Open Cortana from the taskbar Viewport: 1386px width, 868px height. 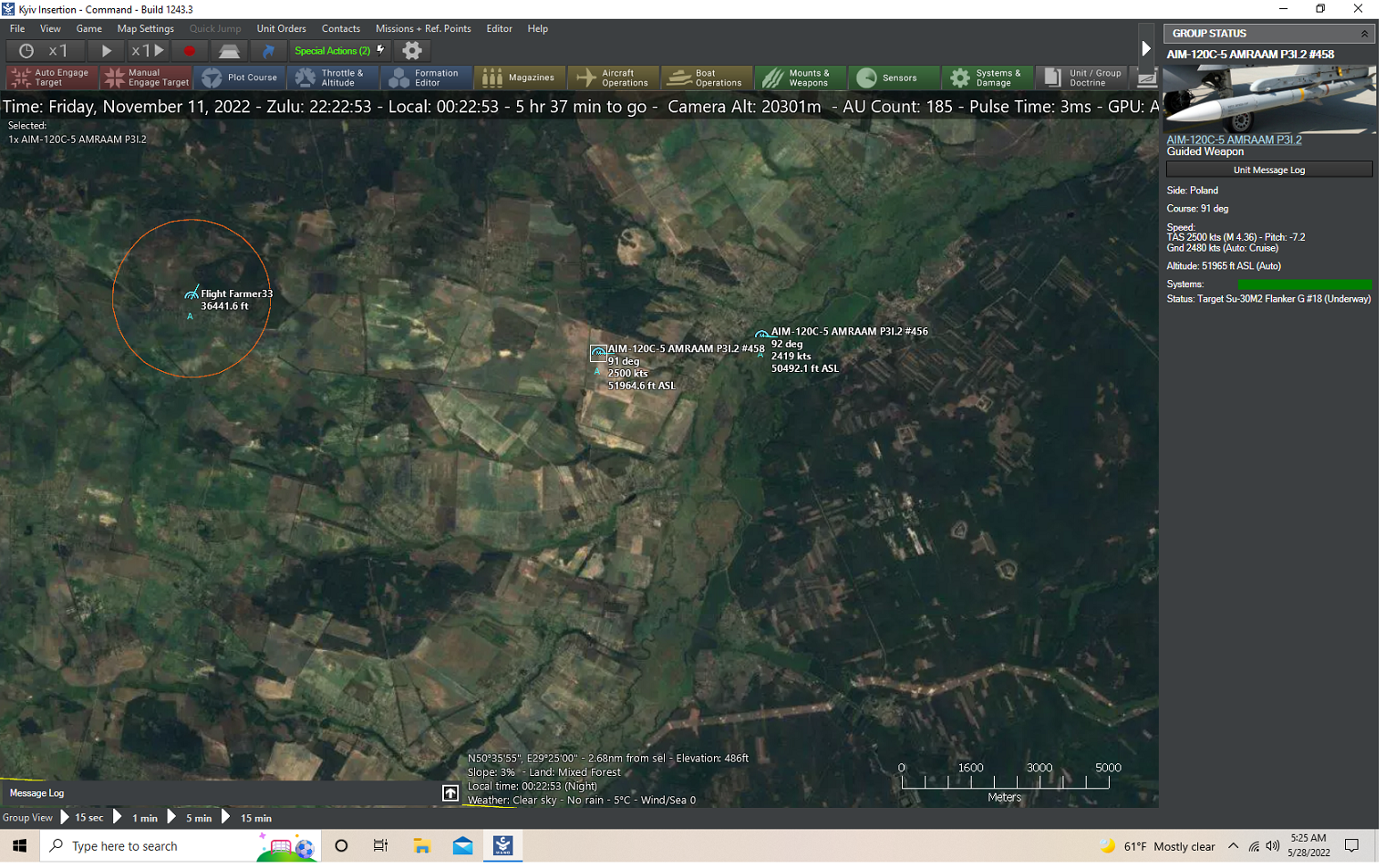coord(341,846)
